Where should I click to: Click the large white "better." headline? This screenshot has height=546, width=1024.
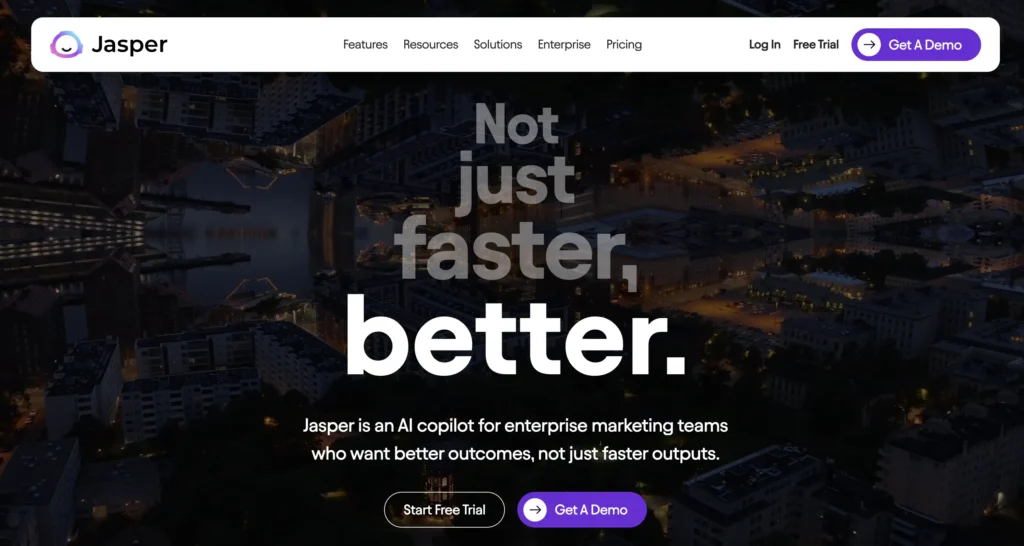click(515, 336)
